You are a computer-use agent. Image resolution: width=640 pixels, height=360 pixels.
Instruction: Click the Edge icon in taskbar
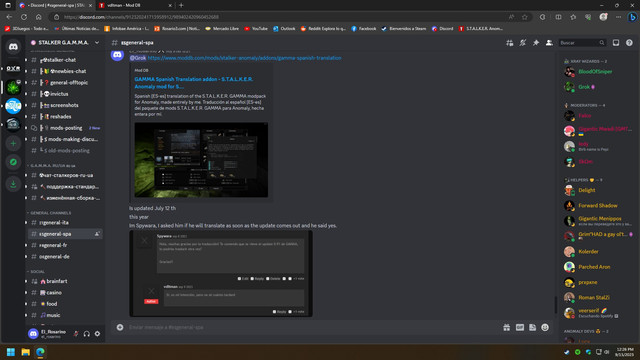(x=40, y=352)
